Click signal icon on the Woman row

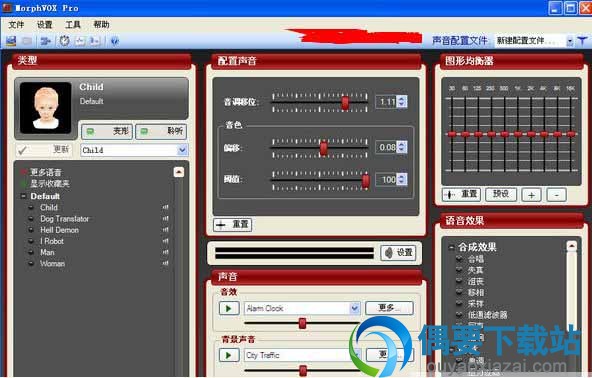165,264
